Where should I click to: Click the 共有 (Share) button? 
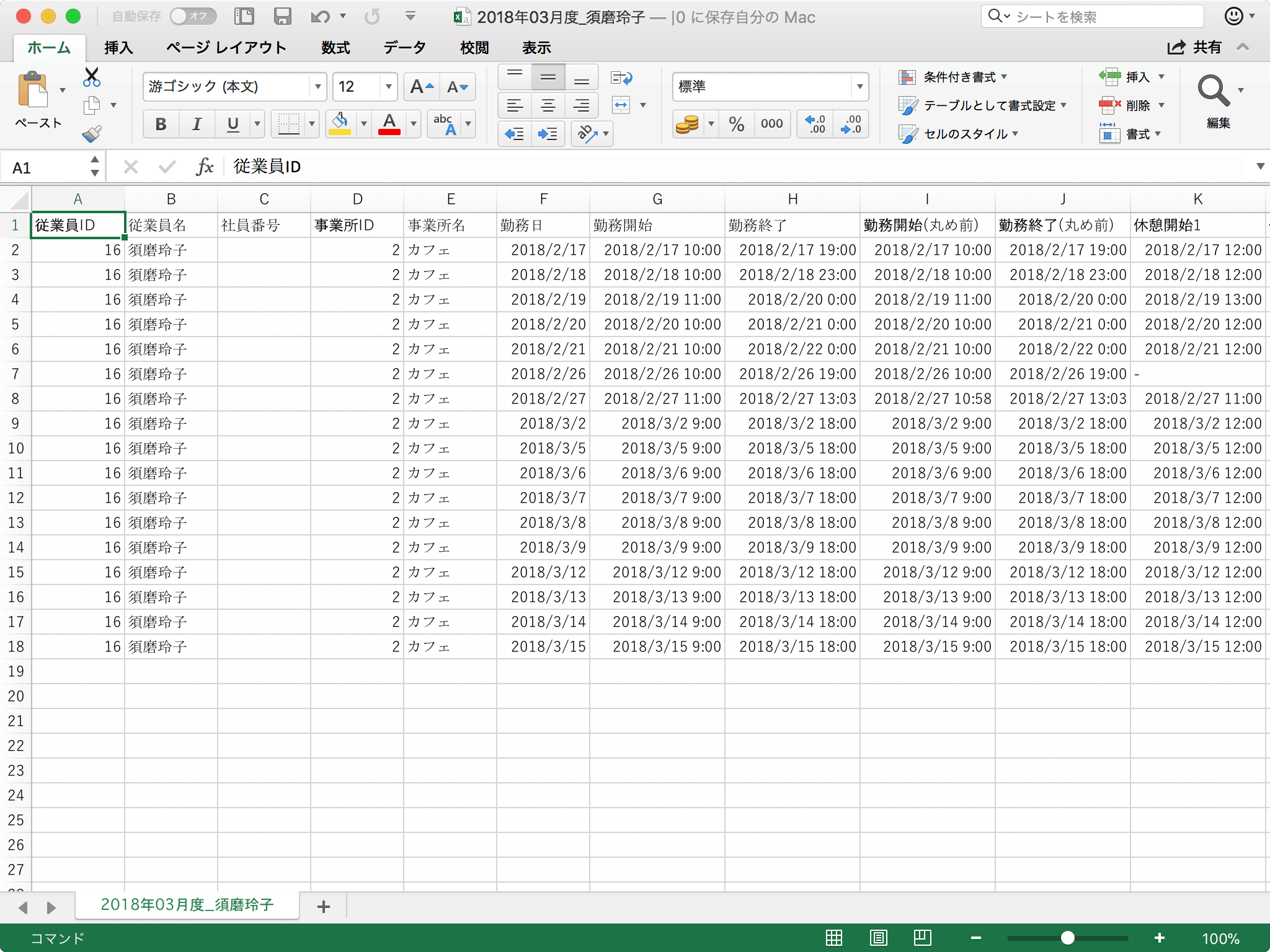(1191, 47)
